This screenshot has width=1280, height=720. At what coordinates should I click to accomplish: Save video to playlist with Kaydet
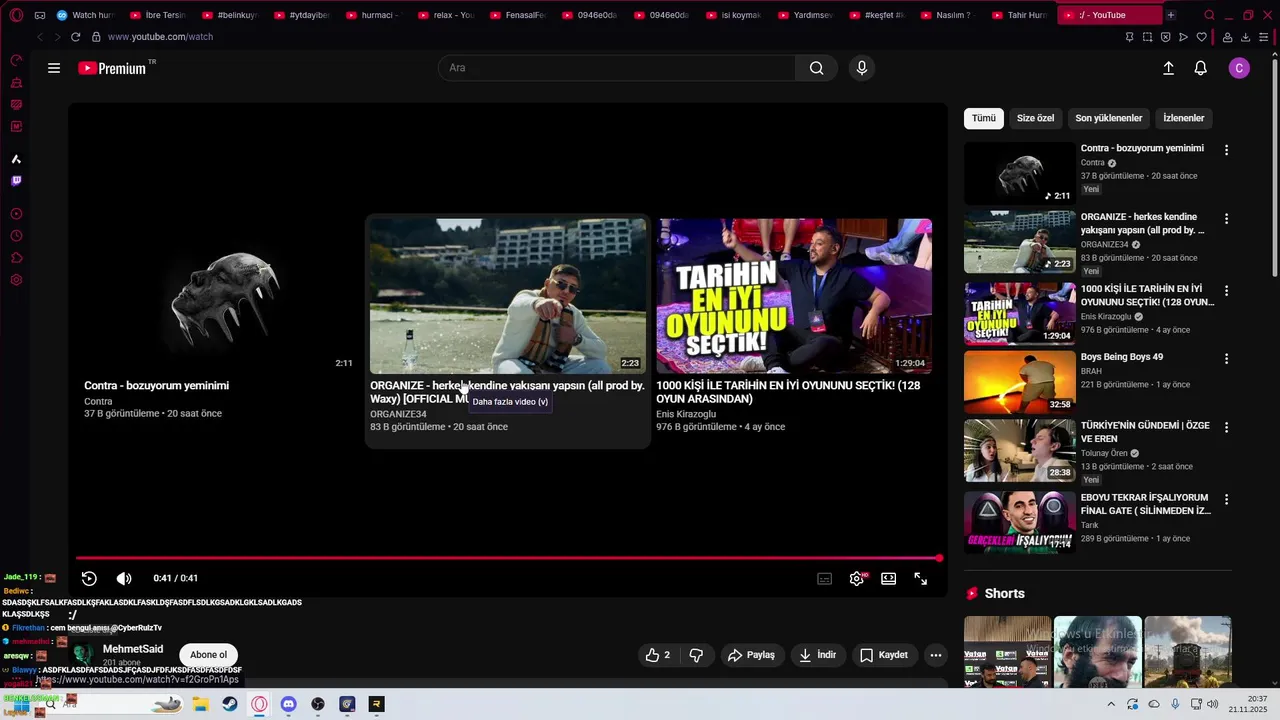884,655
